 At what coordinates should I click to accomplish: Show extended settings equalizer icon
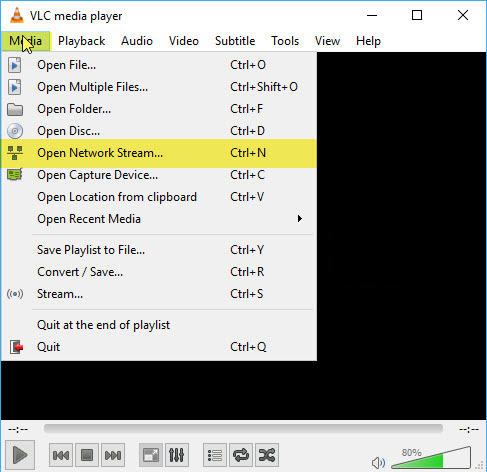pyautogui.click(x=177, y=455)
